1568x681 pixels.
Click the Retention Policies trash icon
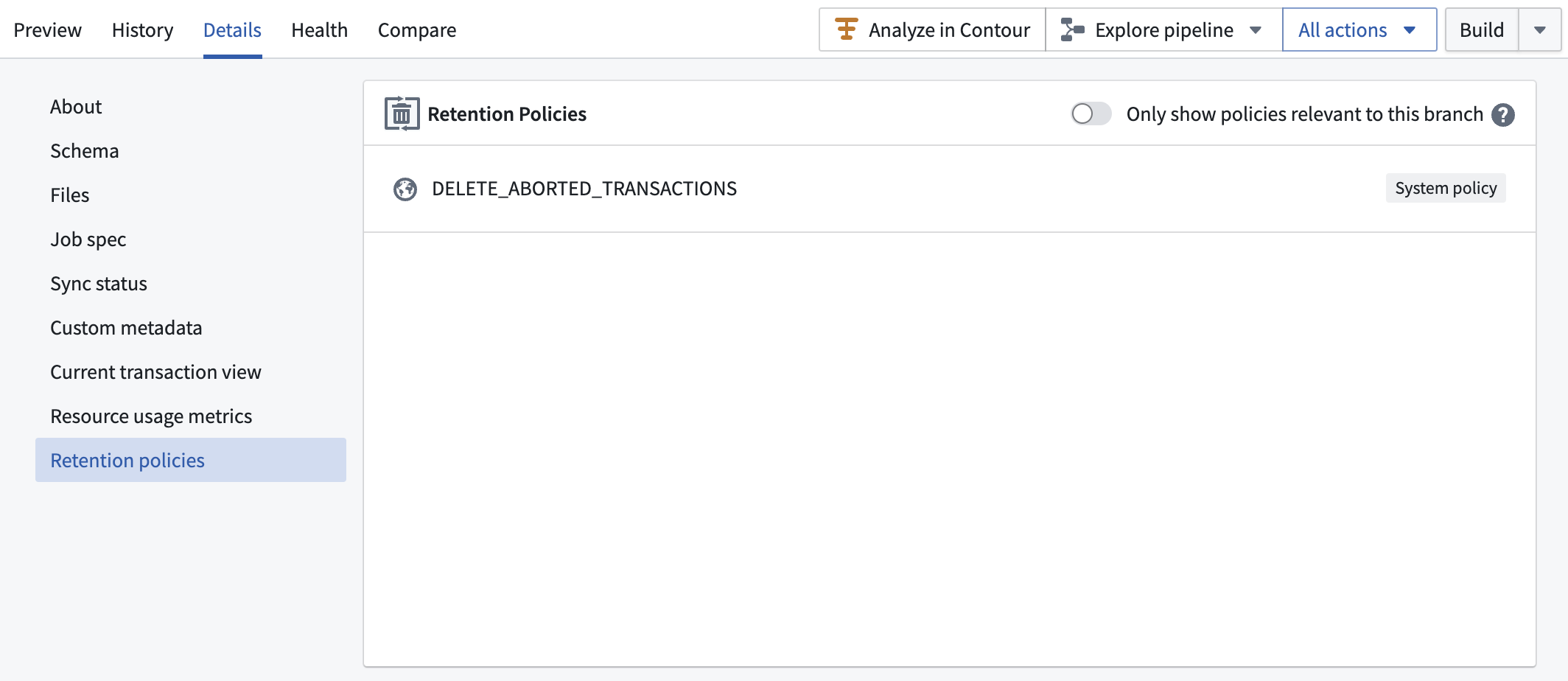tap(402, 113)
